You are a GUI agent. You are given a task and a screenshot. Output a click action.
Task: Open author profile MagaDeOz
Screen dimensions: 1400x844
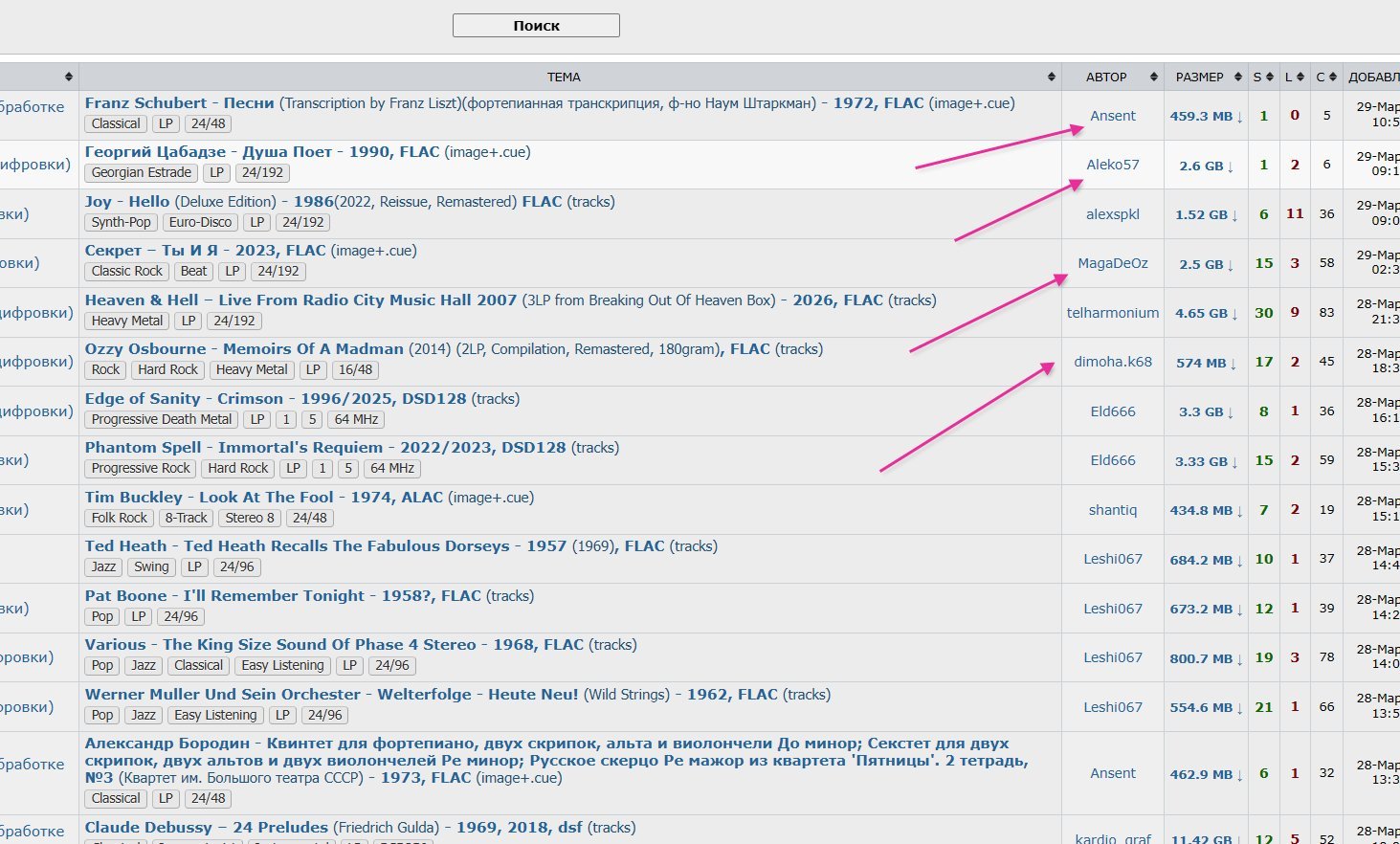click(1112, 263)
